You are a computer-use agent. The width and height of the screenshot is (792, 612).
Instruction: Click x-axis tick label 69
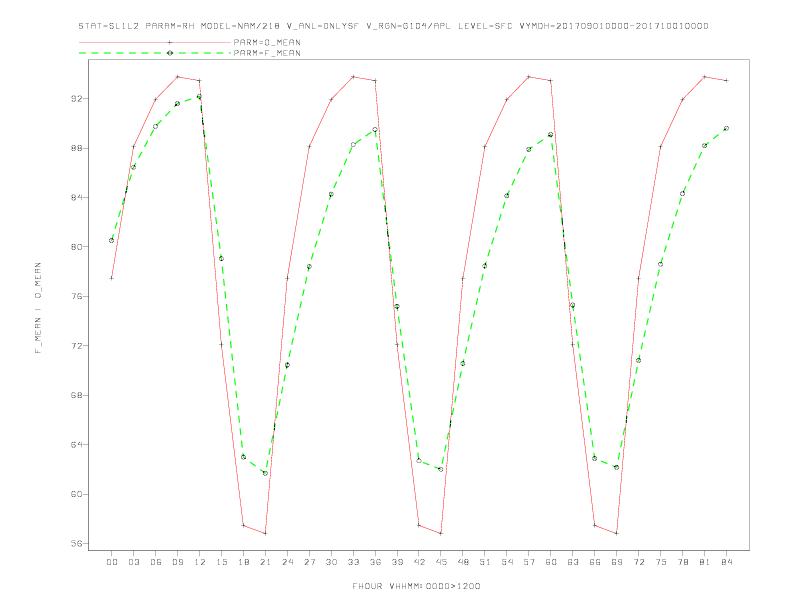pyautogui.click(x=617, y=562)
